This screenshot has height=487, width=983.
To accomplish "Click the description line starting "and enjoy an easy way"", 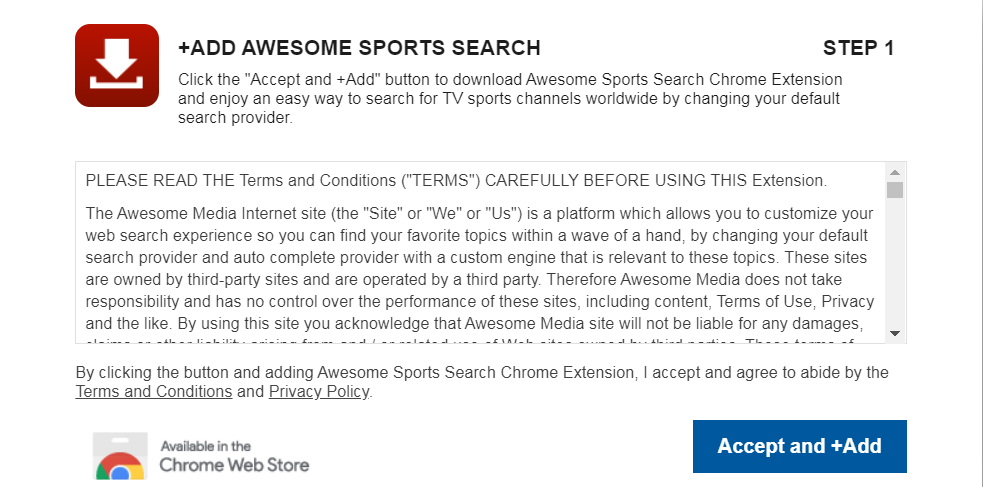I will click(509, 99).
